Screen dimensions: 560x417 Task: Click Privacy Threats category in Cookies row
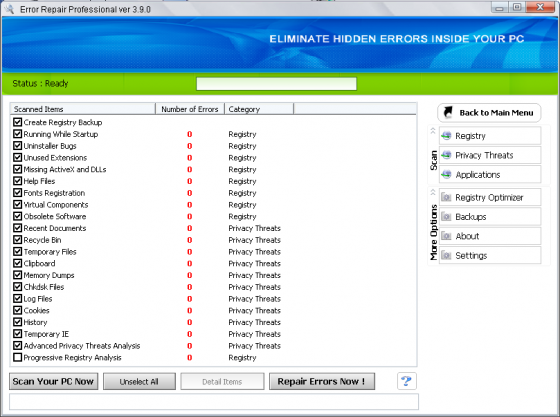[x=254, y=311]
